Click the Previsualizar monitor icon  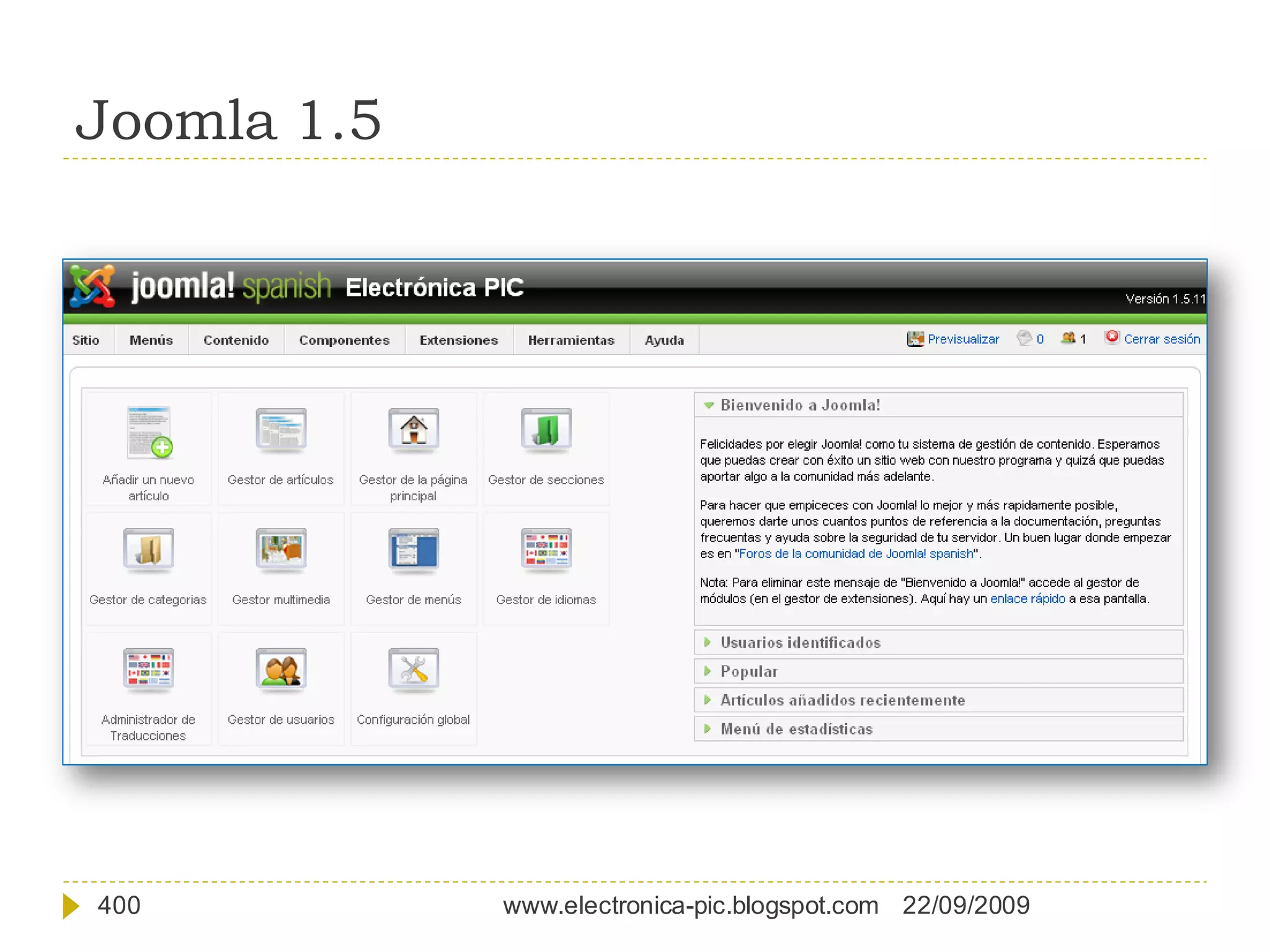tap(915, 338)
